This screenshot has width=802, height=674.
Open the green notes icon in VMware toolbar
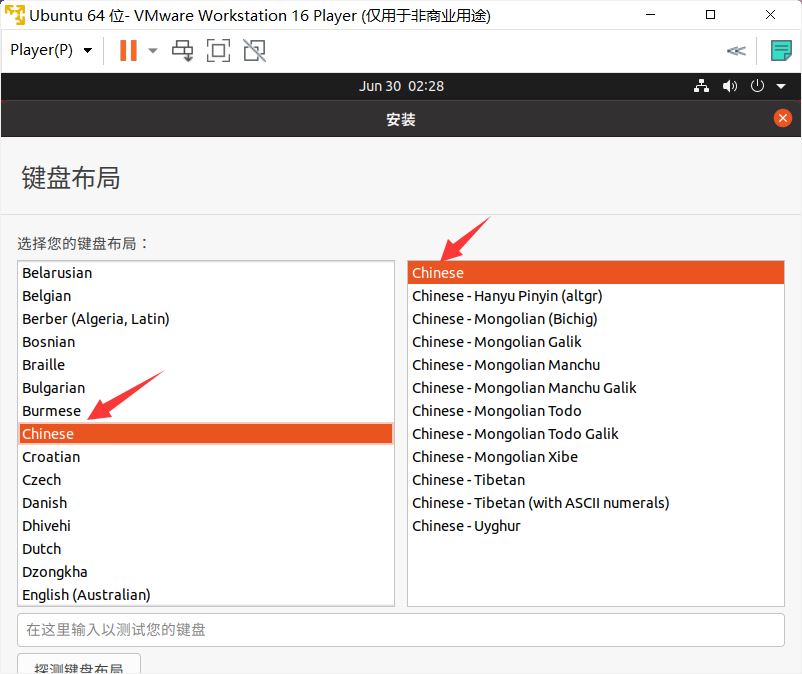point(781,50)
